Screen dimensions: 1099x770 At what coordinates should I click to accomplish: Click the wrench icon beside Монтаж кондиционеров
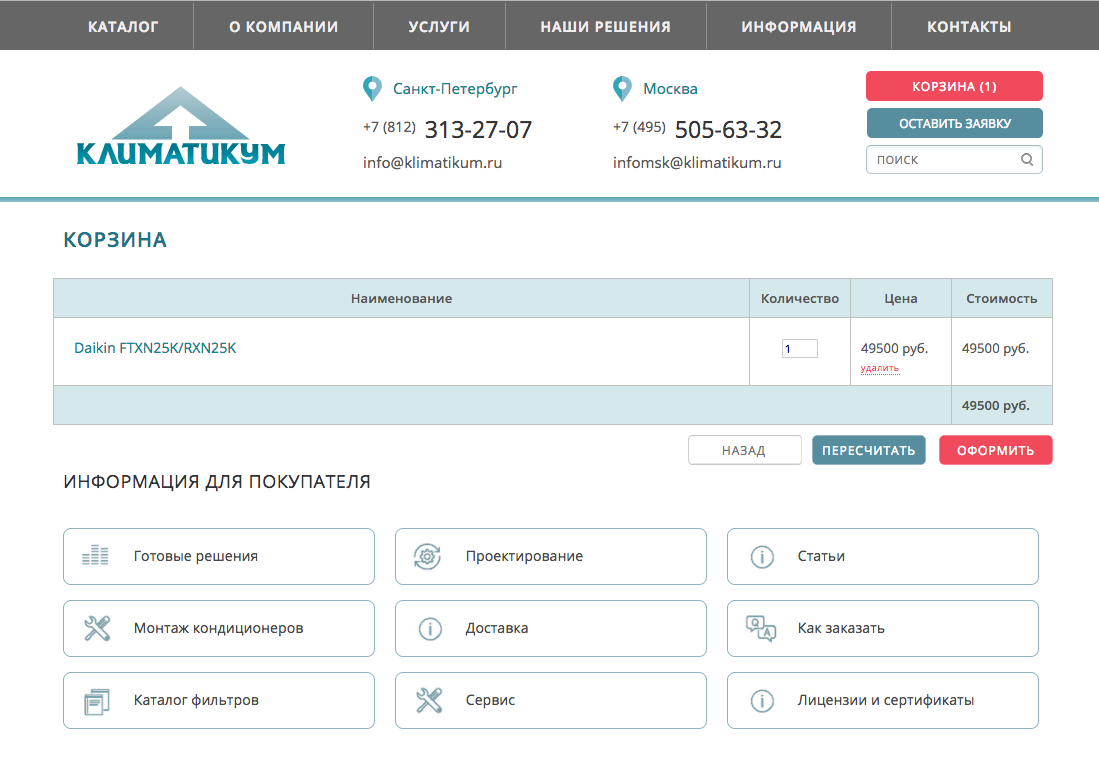click(x=97, y=629)
